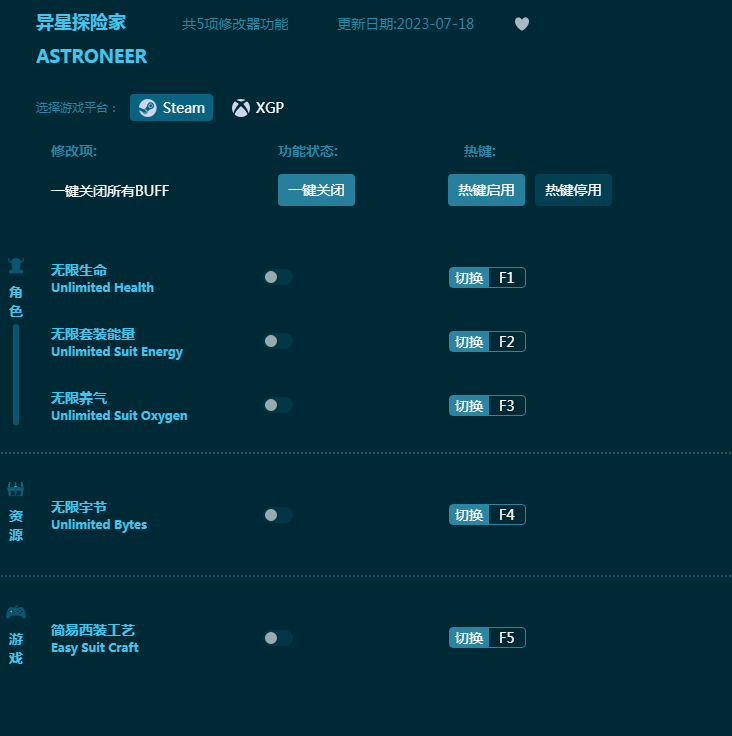Viewport: 732px width, 736px height.
Task: Click the resources category basket icon
Action: pos(15,489)
